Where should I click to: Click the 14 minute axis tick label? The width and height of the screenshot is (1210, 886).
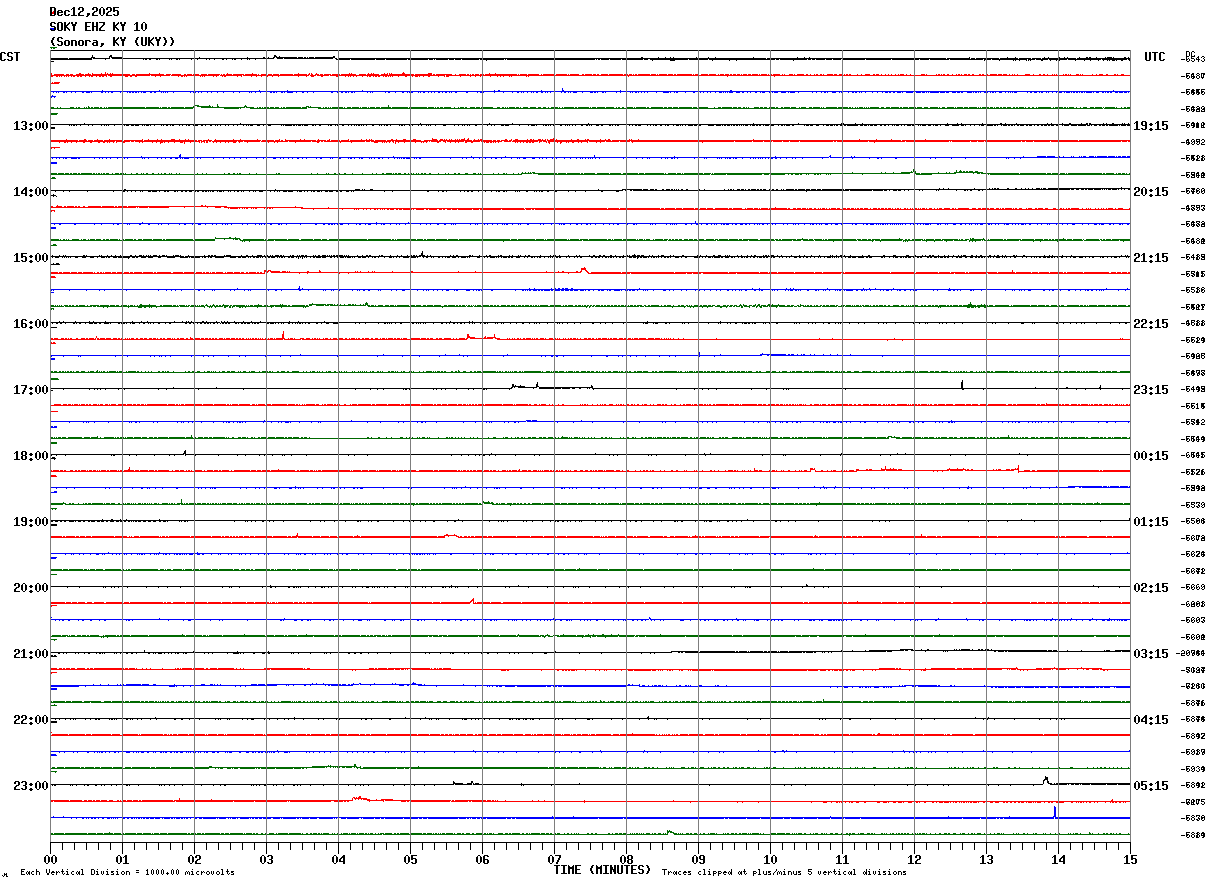(1058, 859)
